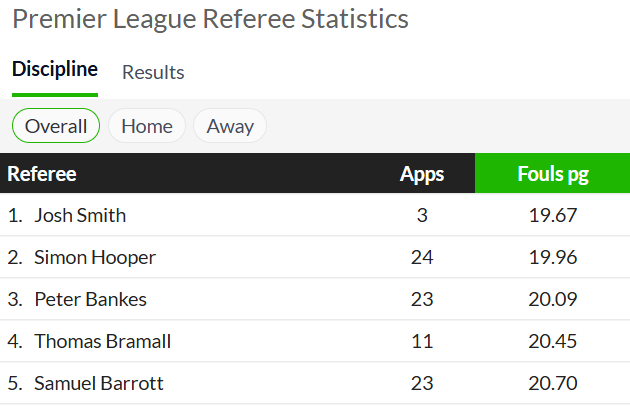Sort table by Apps column header

point(422,174)
